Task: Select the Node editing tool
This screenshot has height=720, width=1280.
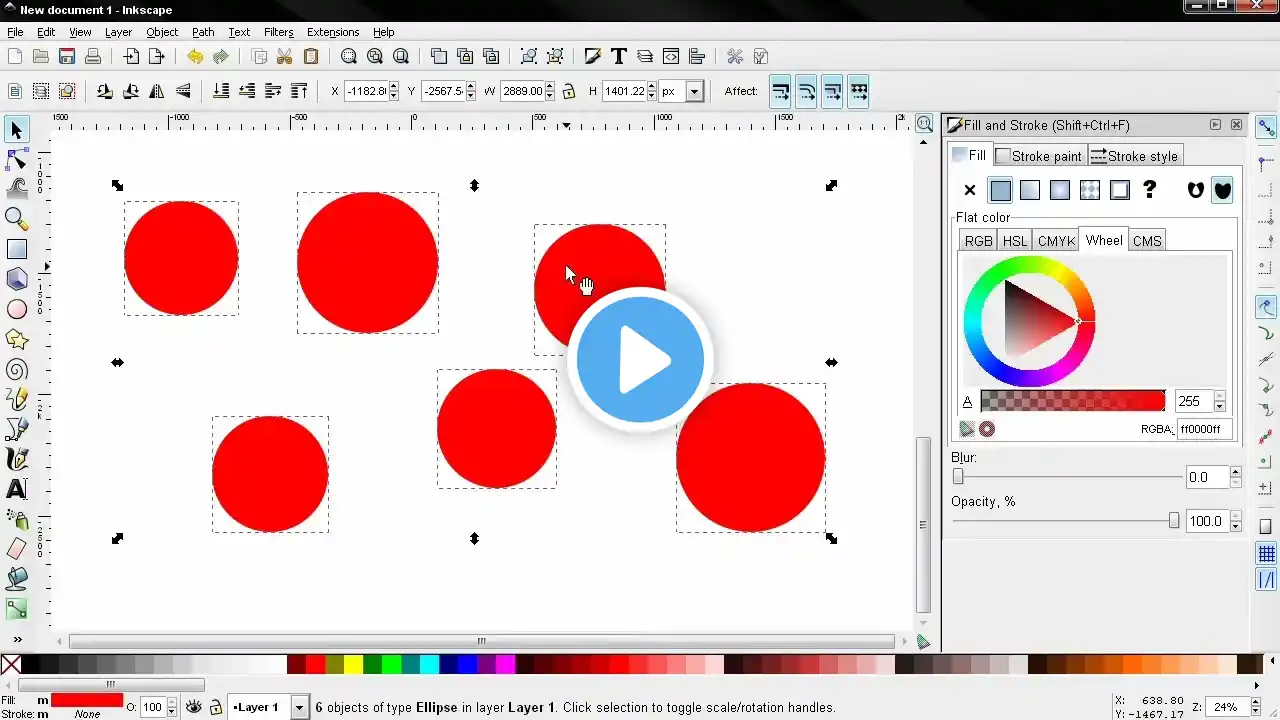Action: click(x=16, y=159)
